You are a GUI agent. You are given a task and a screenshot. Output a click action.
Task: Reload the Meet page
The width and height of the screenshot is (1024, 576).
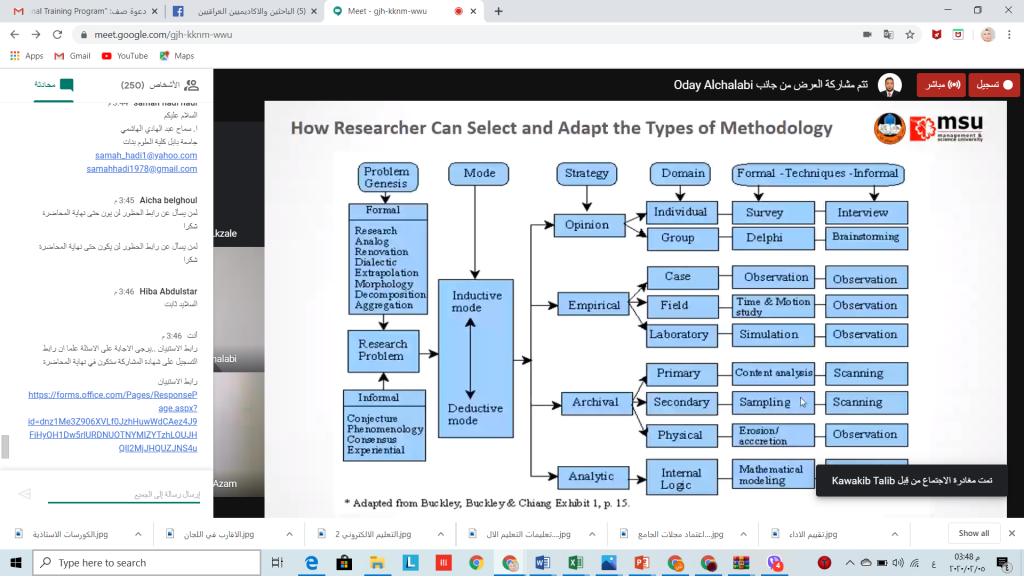click(59, 34)
